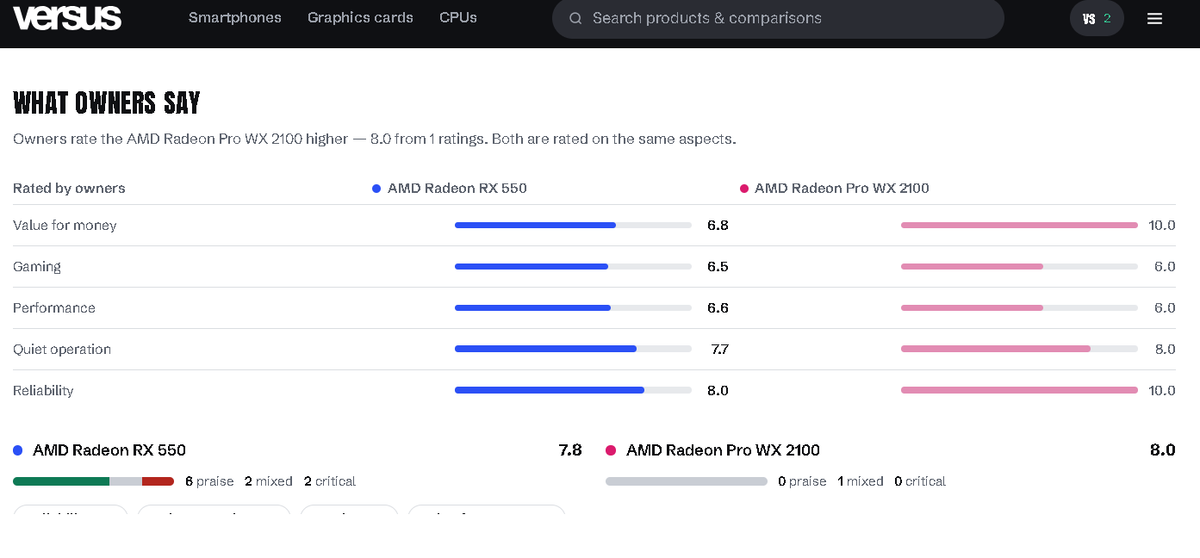Open the Smartphones category

pos(235,18)
